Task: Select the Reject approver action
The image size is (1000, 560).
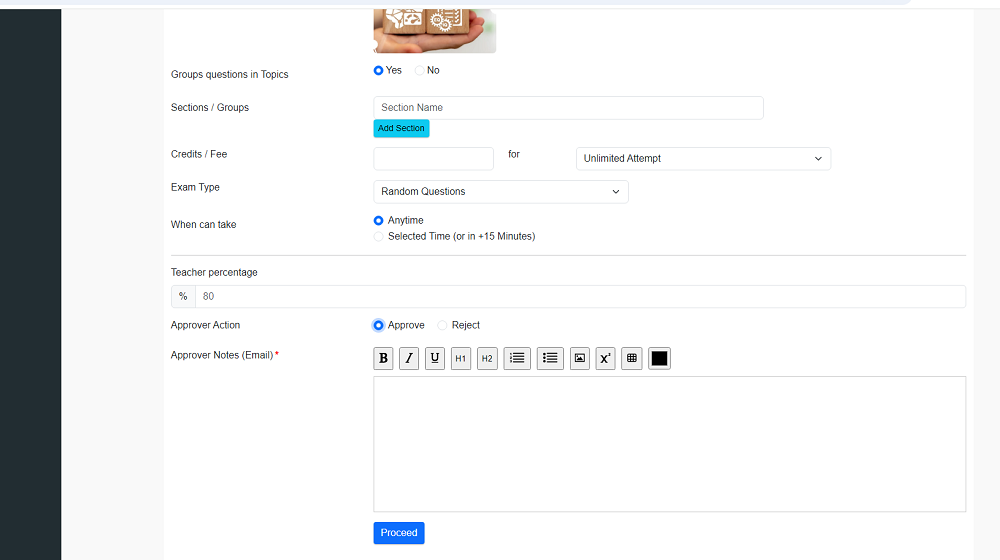Action: 443,326
